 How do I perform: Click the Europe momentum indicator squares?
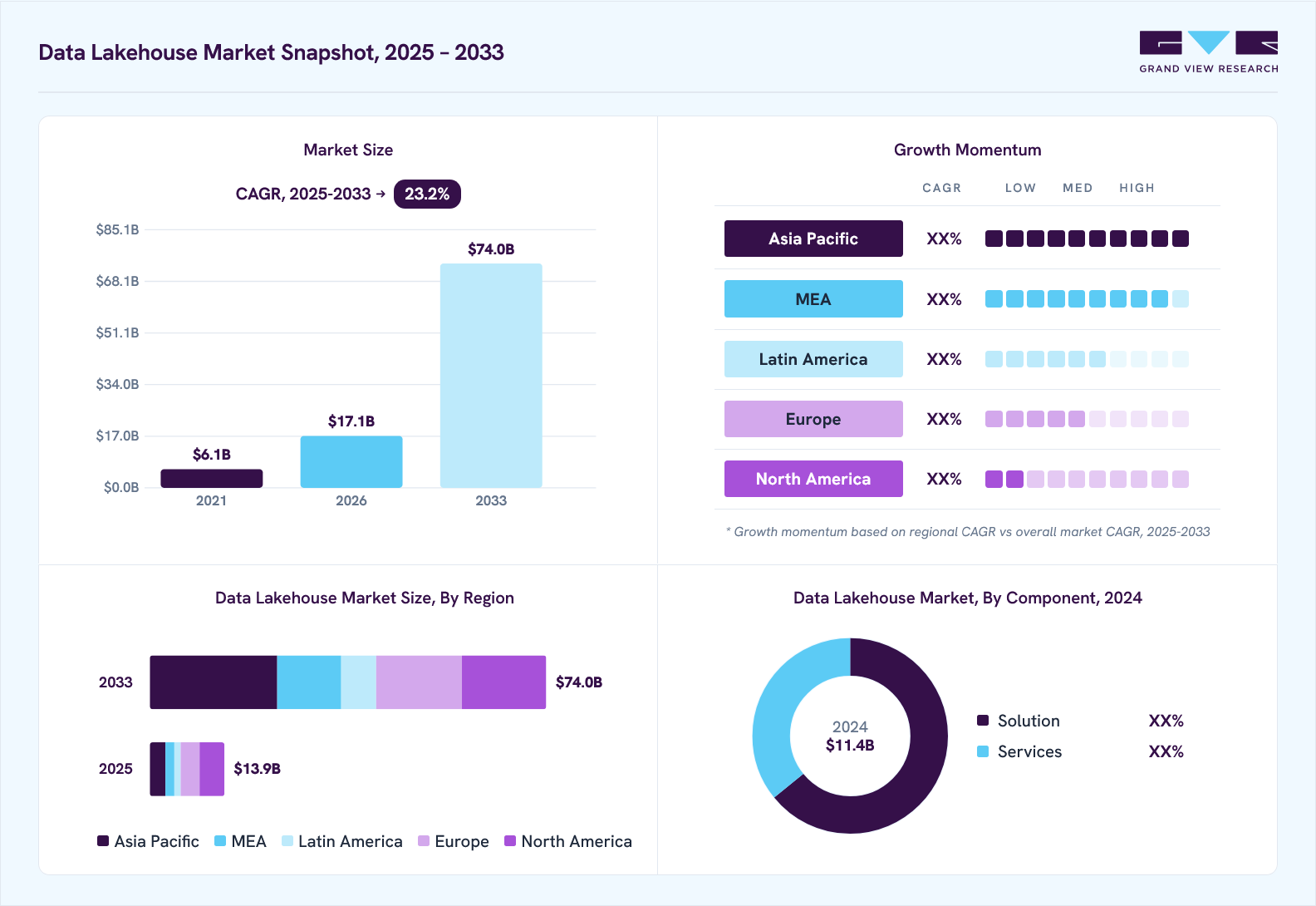[x=1087, y=419]
